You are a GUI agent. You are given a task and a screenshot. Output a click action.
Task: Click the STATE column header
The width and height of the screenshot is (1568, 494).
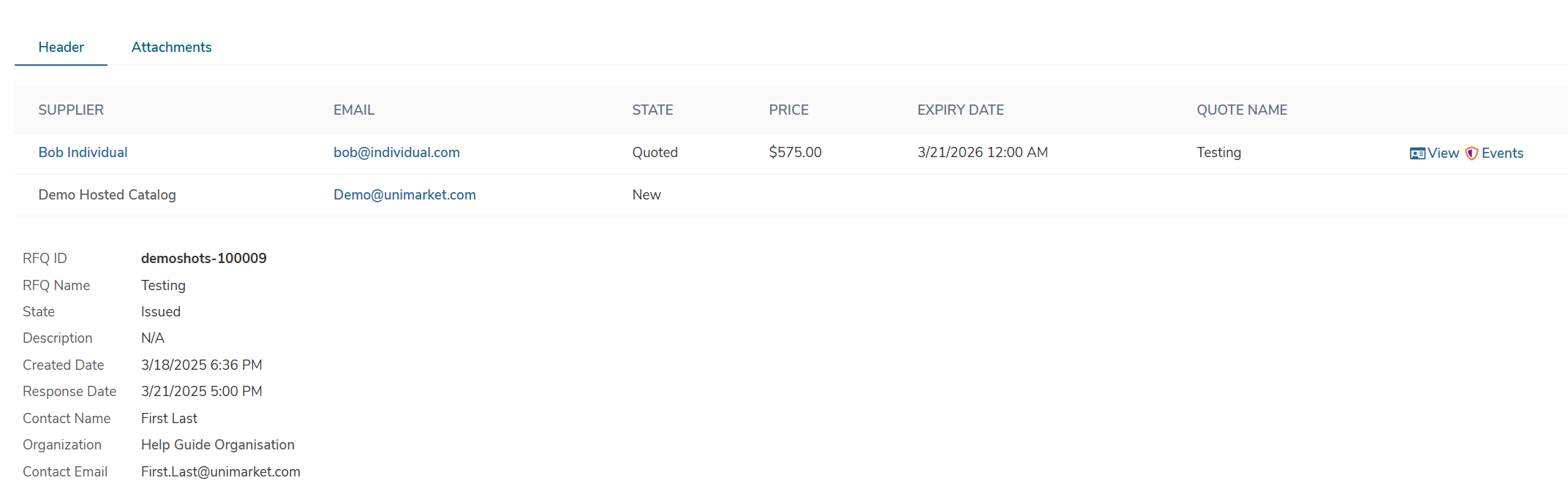pyautogui.click(x=652, y=110)
